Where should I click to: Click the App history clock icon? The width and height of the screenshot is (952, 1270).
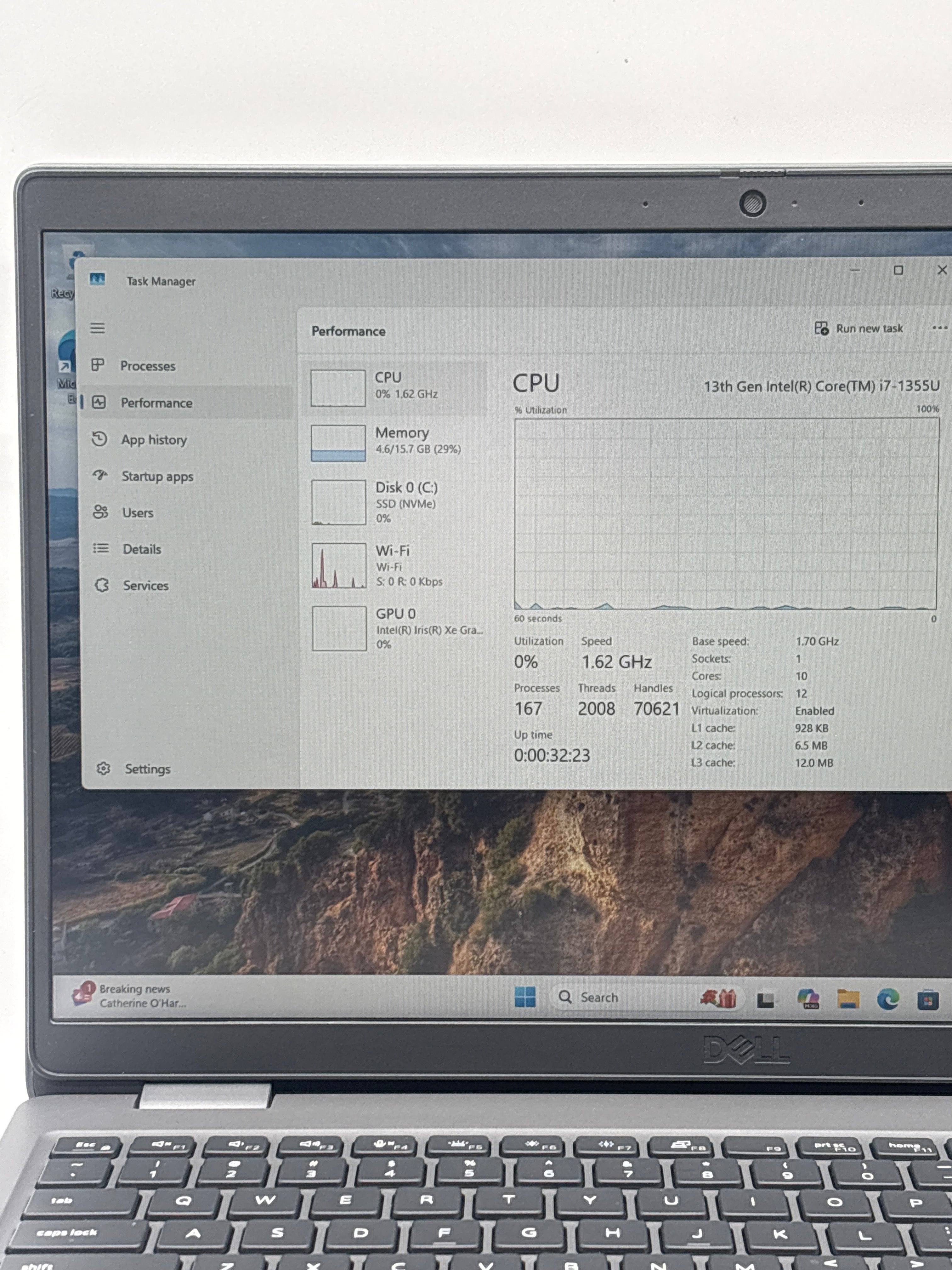click(x=99, y=439)
